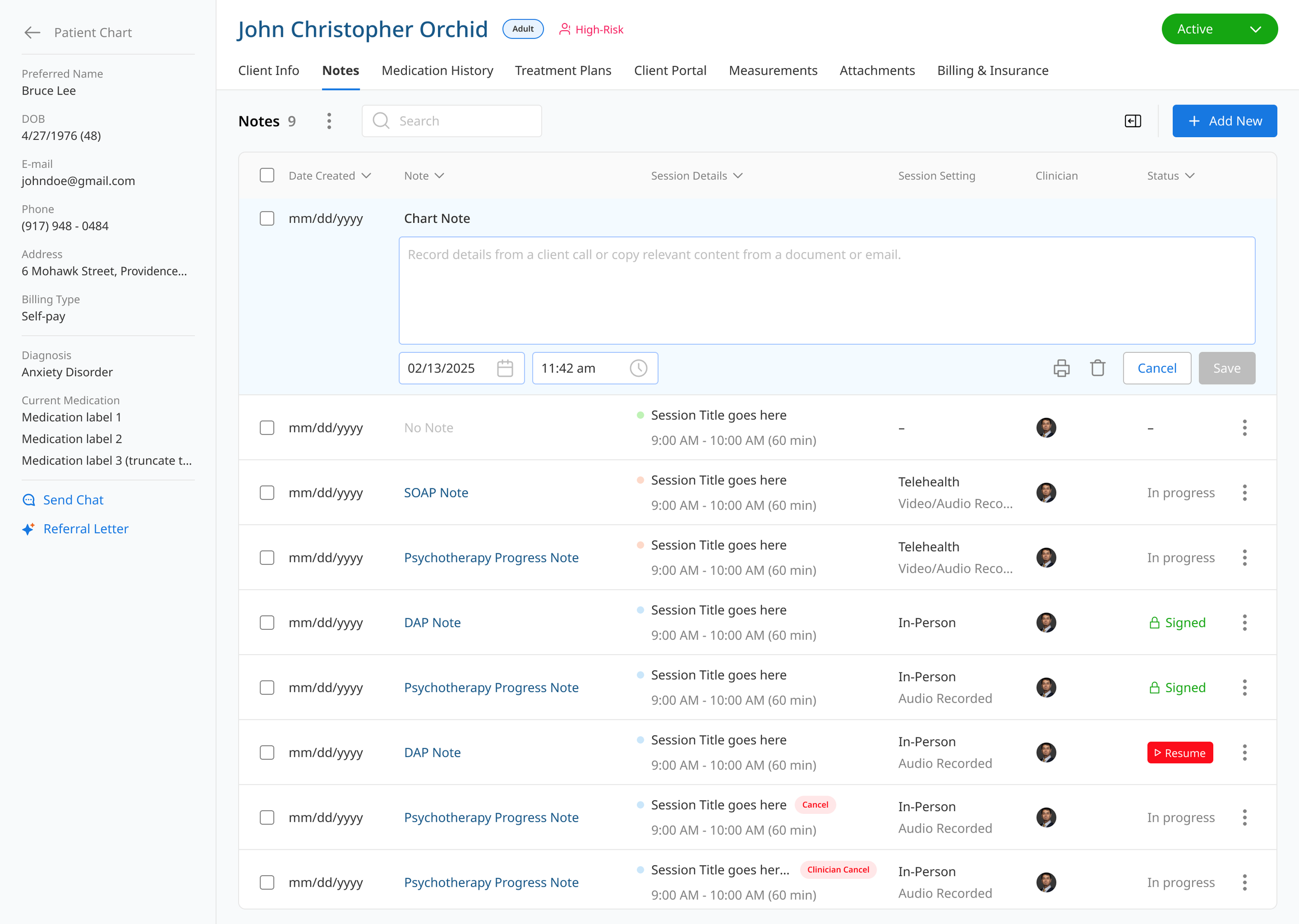Open the Status column filter dropdown
The width and height of the screenshot is (1299, 924).
tap(1189, 176)
